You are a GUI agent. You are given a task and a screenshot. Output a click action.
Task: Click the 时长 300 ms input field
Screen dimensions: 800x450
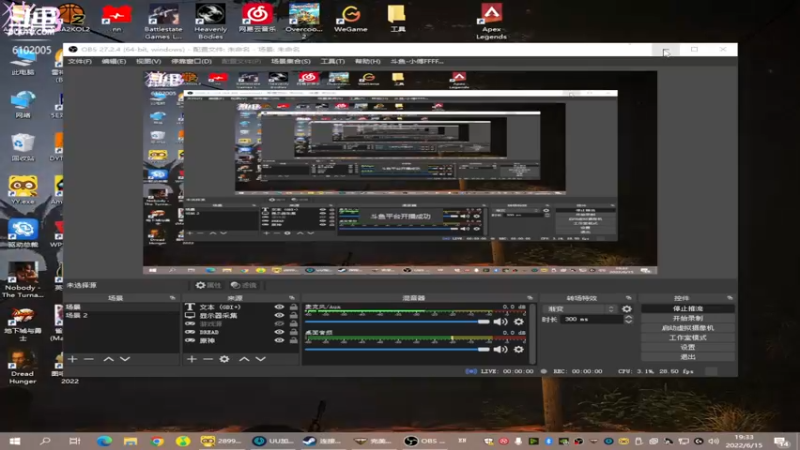592,319
